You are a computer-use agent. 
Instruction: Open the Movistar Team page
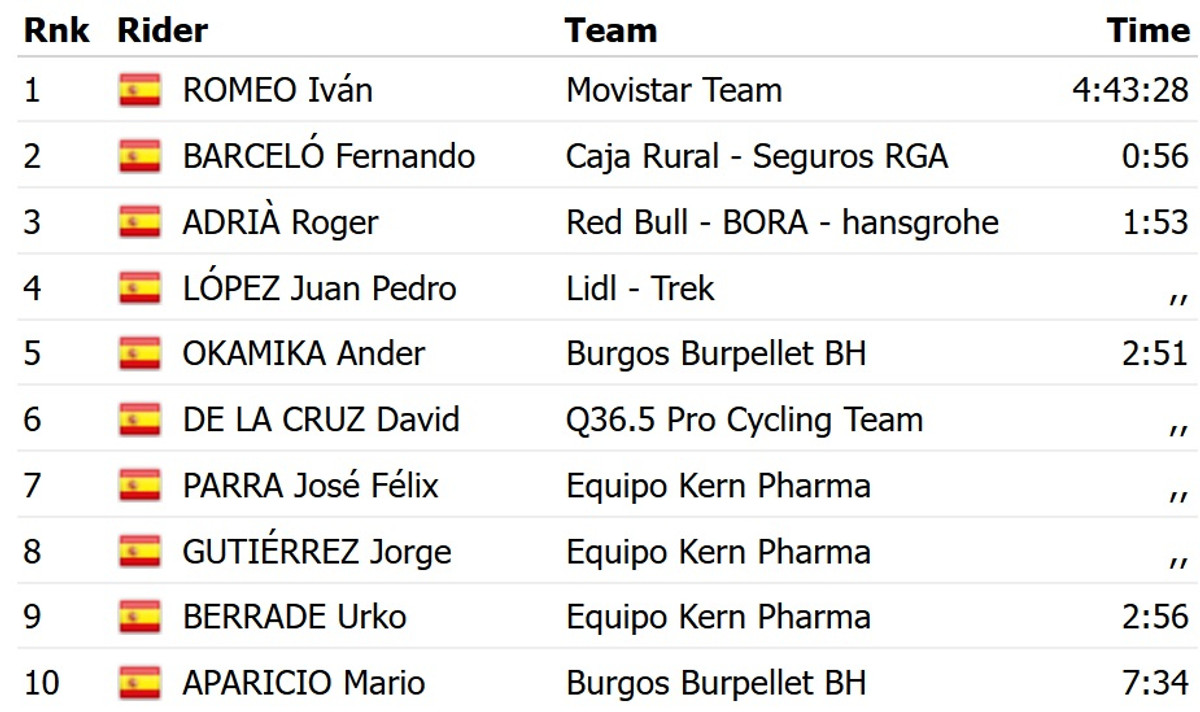tap(674, 90)
